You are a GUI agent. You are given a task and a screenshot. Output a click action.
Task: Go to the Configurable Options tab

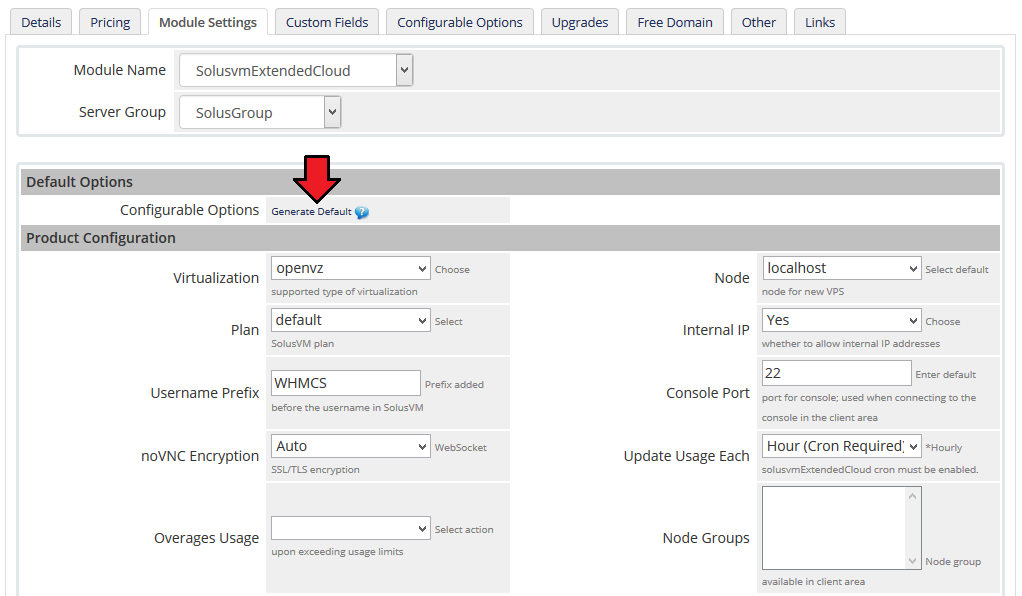tap(460, 22)
